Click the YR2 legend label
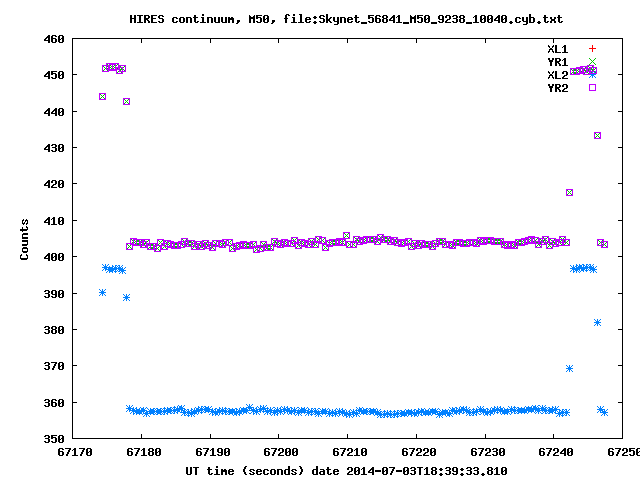Image resolution: width=640 pixels, height=480 pixels. click(x=558, y=88)
